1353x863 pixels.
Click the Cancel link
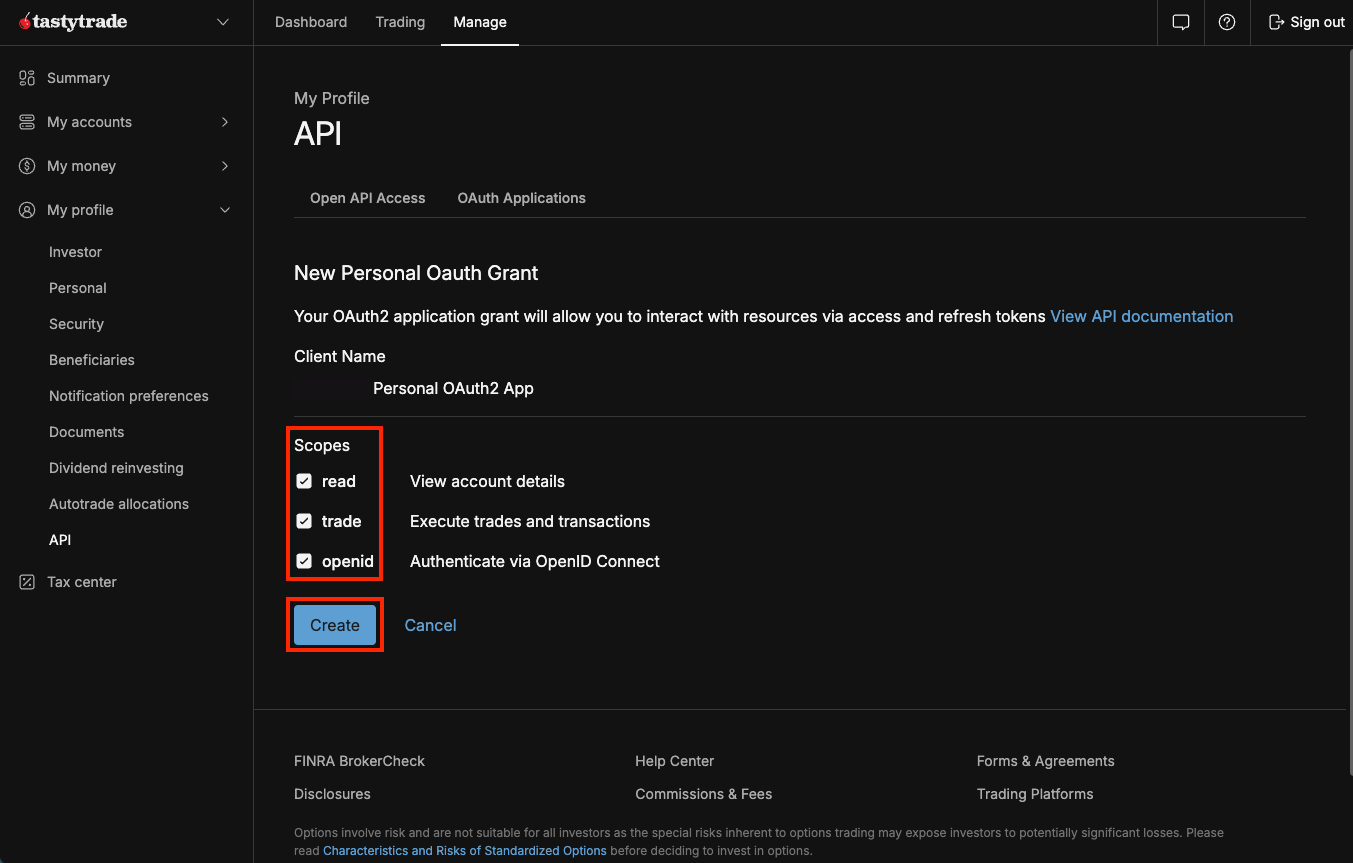(x=430, y=625)
